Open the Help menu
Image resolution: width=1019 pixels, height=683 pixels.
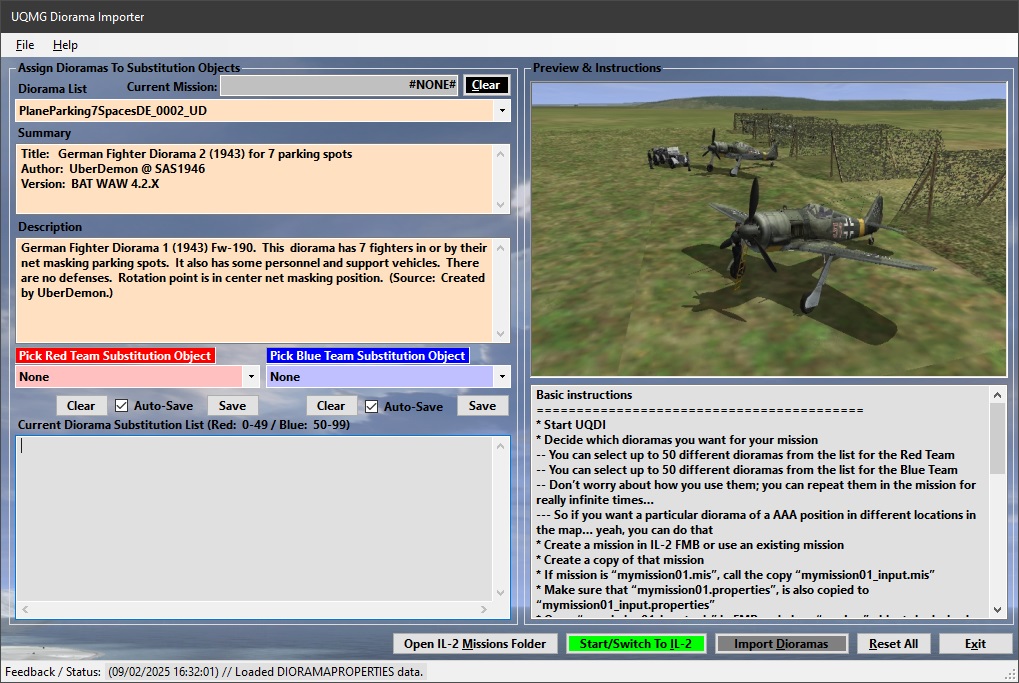(65, 45)
